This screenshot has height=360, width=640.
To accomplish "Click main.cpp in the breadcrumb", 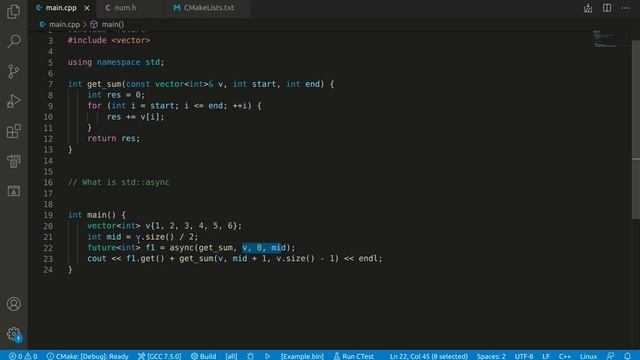I will [64, 24].
